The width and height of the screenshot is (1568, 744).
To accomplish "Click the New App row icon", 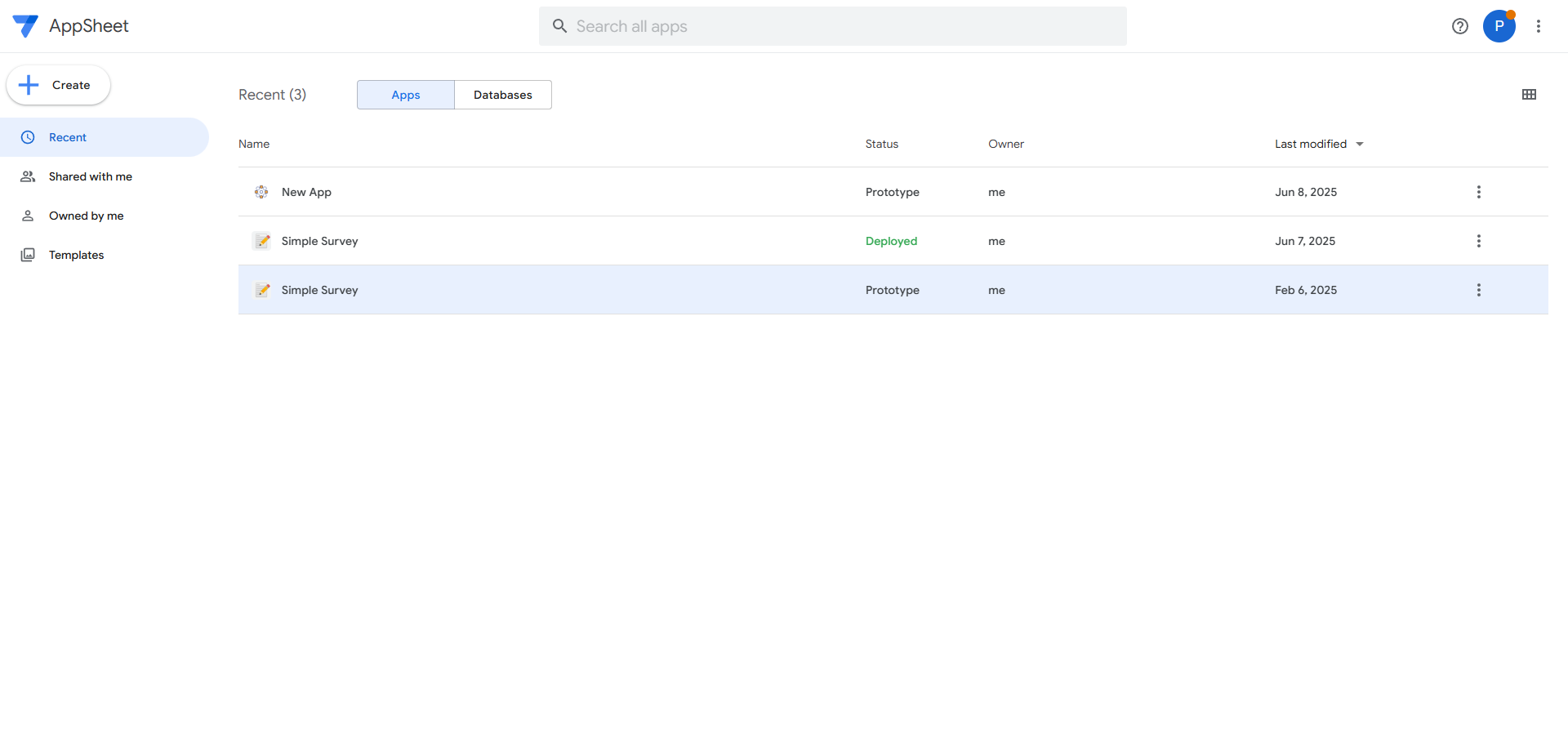I will click(x=261, y=192).
